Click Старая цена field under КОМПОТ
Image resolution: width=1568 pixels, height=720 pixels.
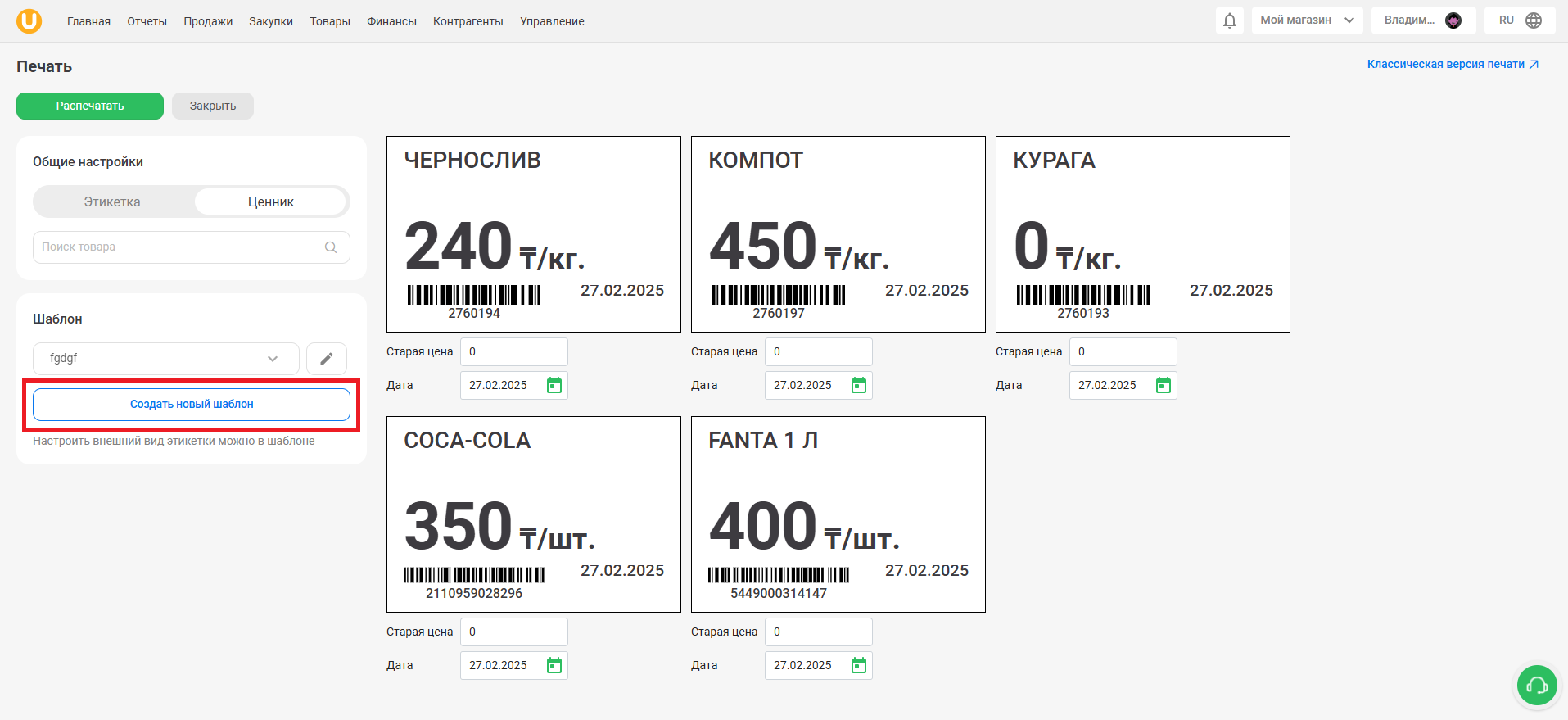[819, 351]
